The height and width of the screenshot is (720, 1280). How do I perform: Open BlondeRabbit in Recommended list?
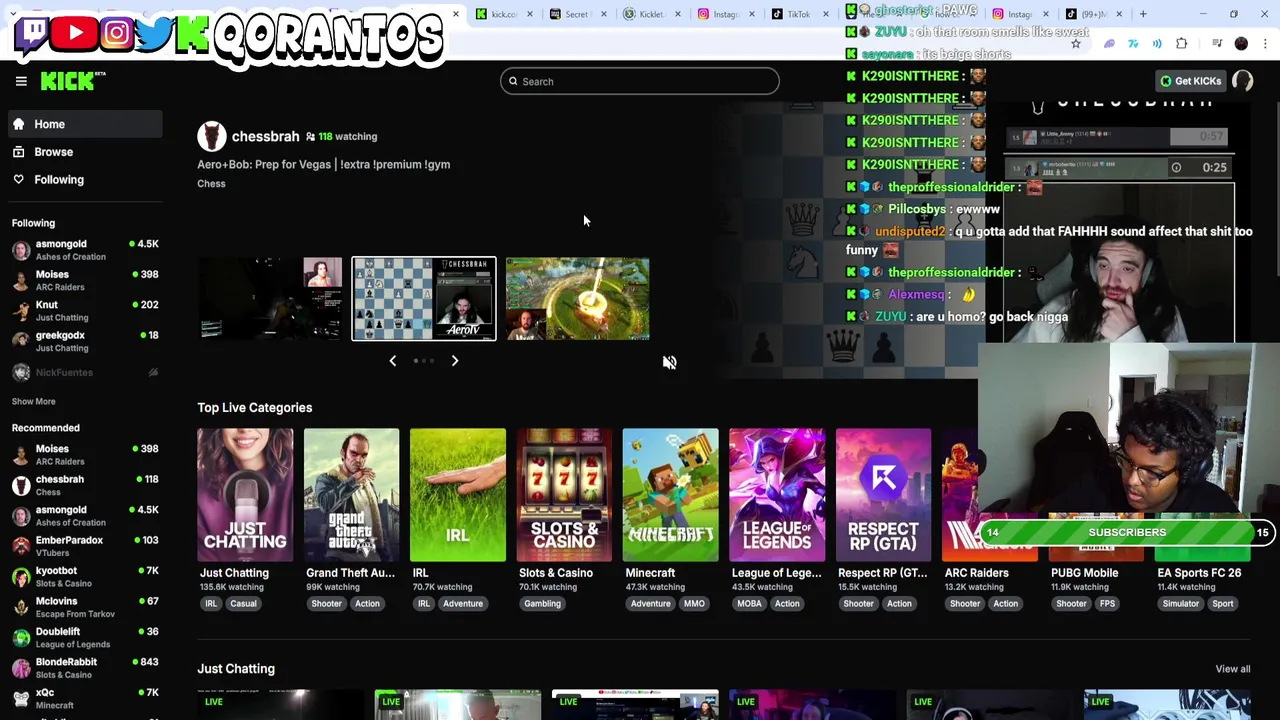(x=85, y=667)
